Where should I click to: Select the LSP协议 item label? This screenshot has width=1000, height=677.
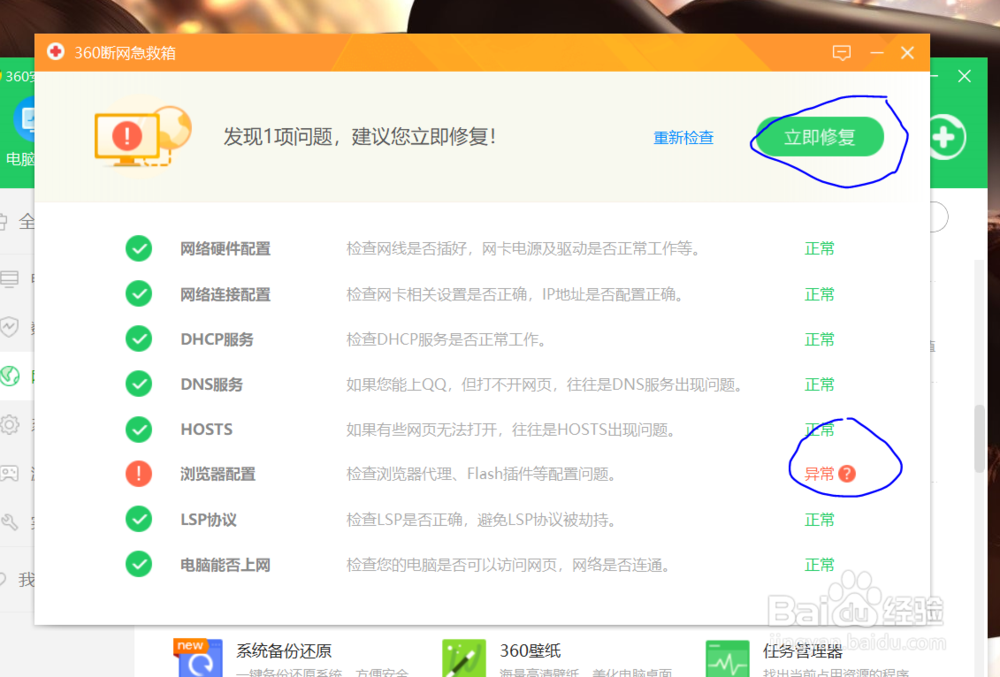pyautogui.click(x=209, y=520)
